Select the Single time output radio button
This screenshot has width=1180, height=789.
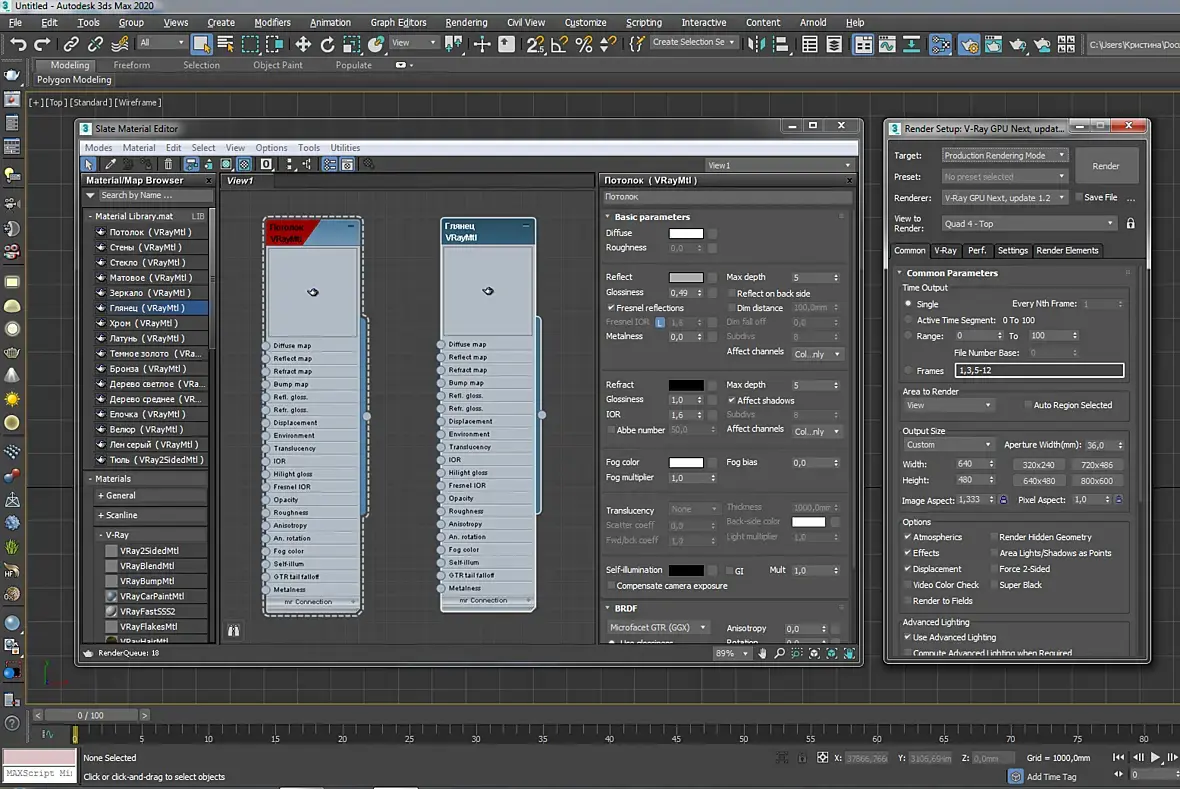[908, 304]
